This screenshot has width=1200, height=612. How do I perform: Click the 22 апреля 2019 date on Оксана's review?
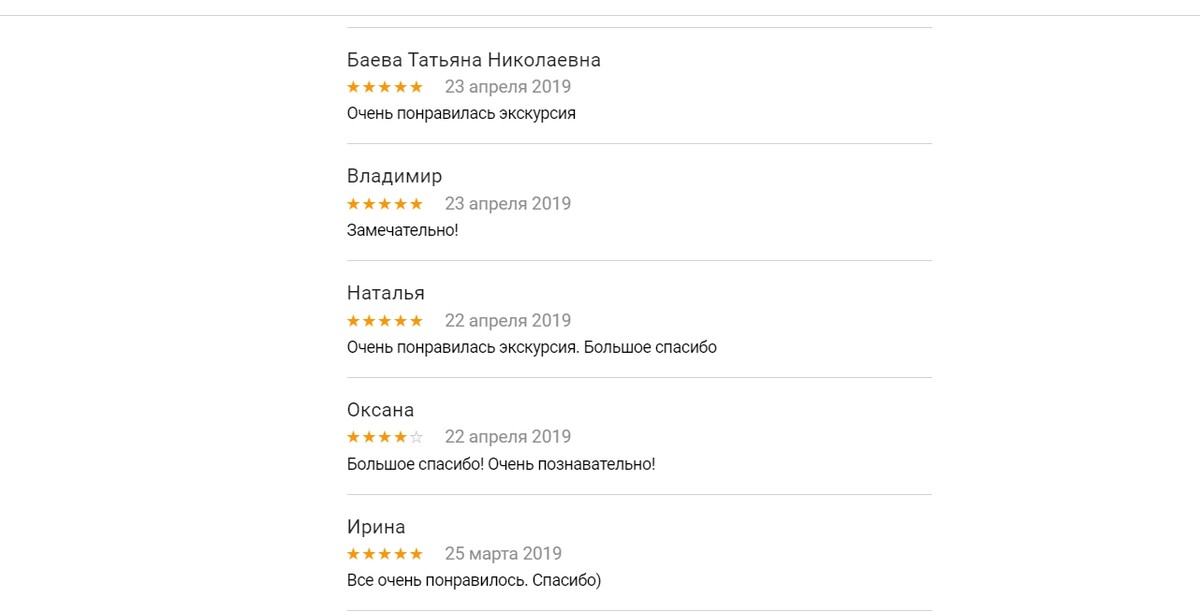507,437
